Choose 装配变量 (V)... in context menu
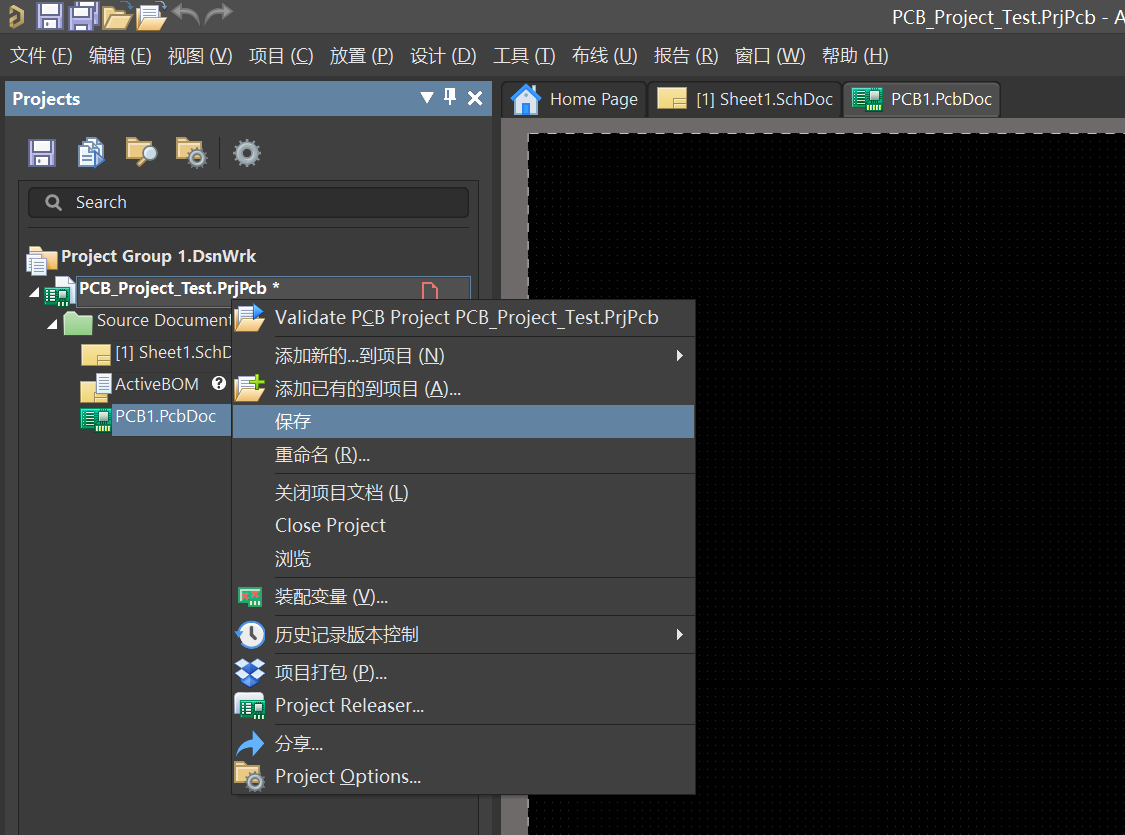The height and width of the screenshot is (835, 1125). click(463, 597)
